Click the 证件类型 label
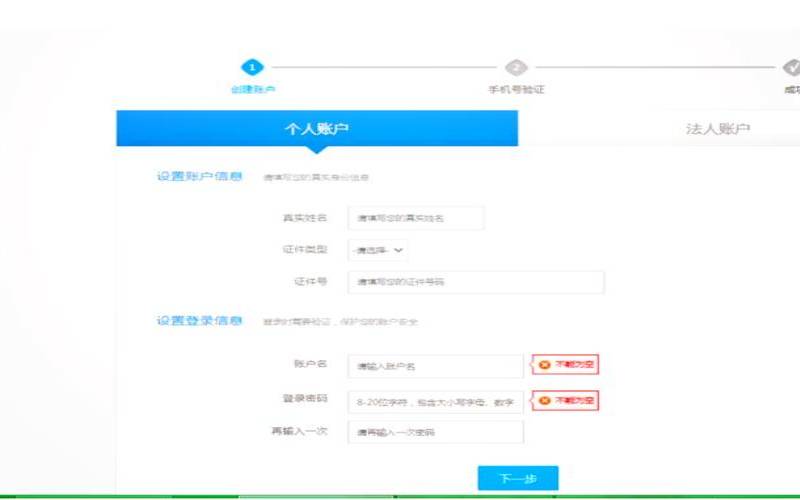The width and height of the screenshot is (800, 500). (x=305, y=249)
